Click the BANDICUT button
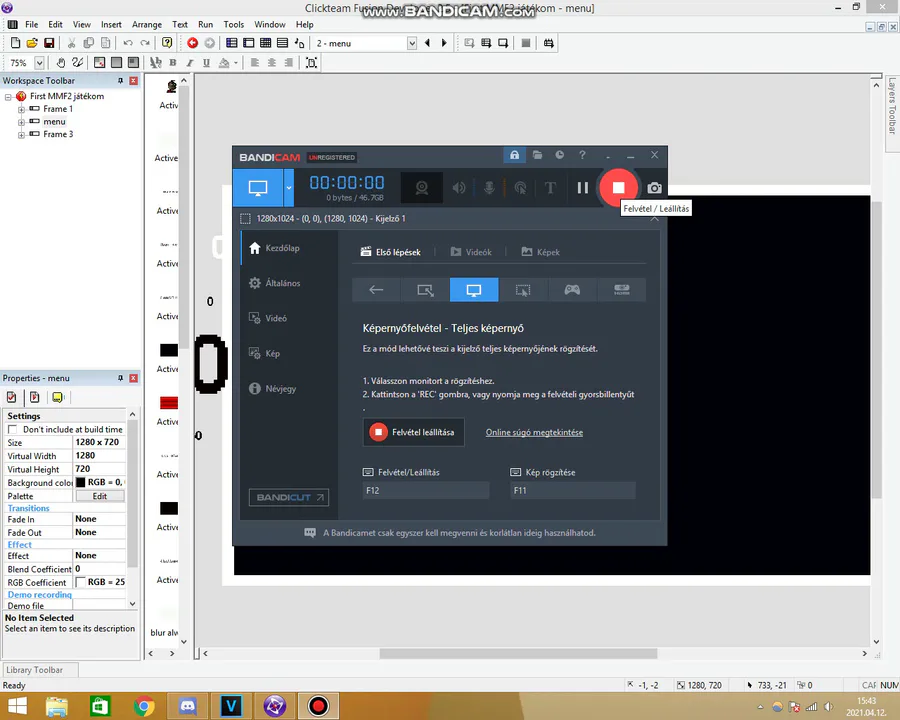900x720 pixels. pos(289,497)
